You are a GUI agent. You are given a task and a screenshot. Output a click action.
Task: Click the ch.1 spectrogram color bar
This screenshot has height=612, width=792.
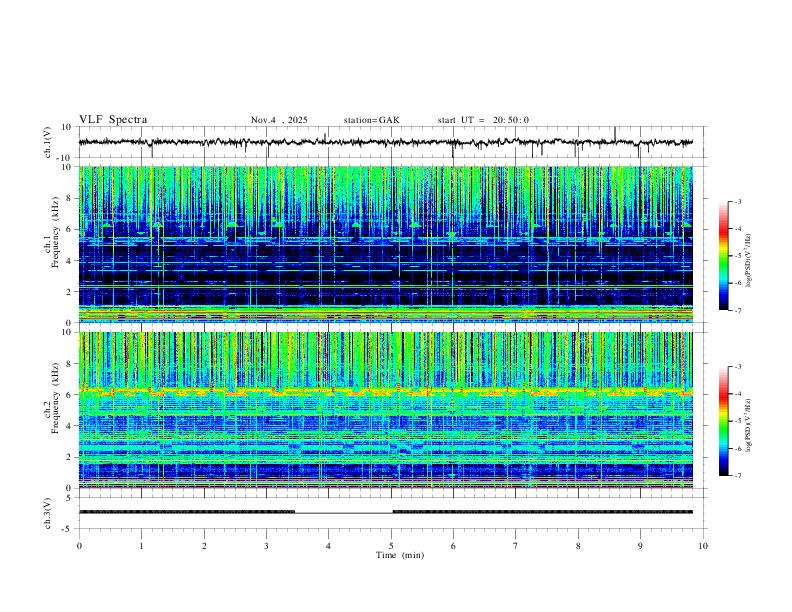[723, 256]
